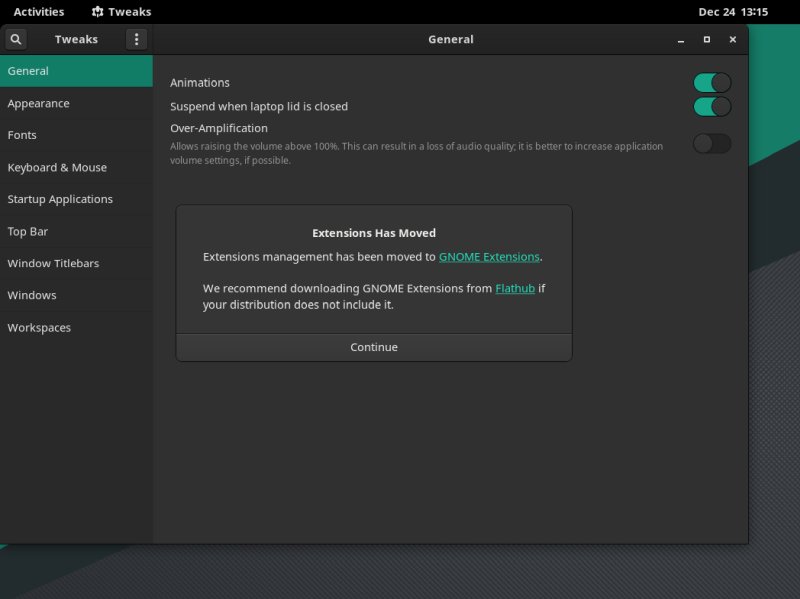The width and height of the screenshot is (800, 599).
Task: Turn off suspend when laptop lid is closed
Action: point(711,106)
